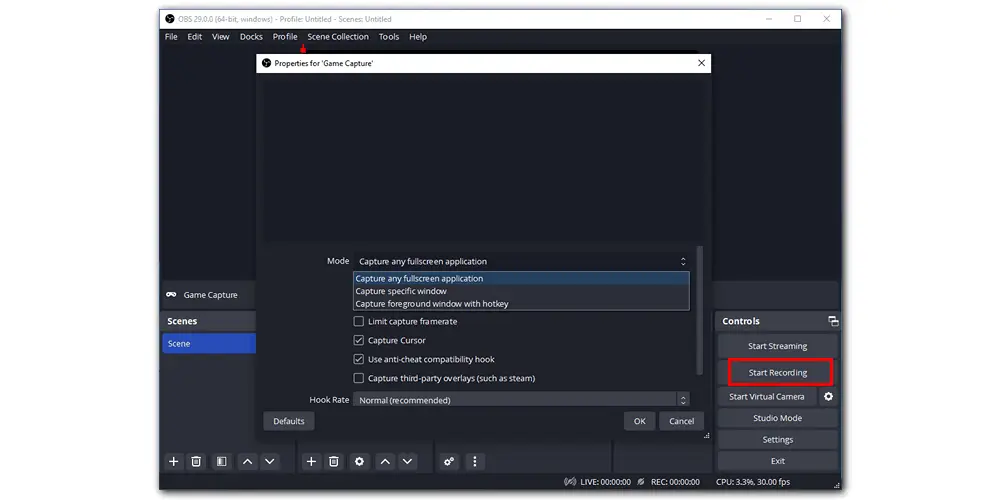This screenshot has width=1000, height=500.
Task: Move the scene down with the Scenes down arrow
Action: click(x=270, y=461)
